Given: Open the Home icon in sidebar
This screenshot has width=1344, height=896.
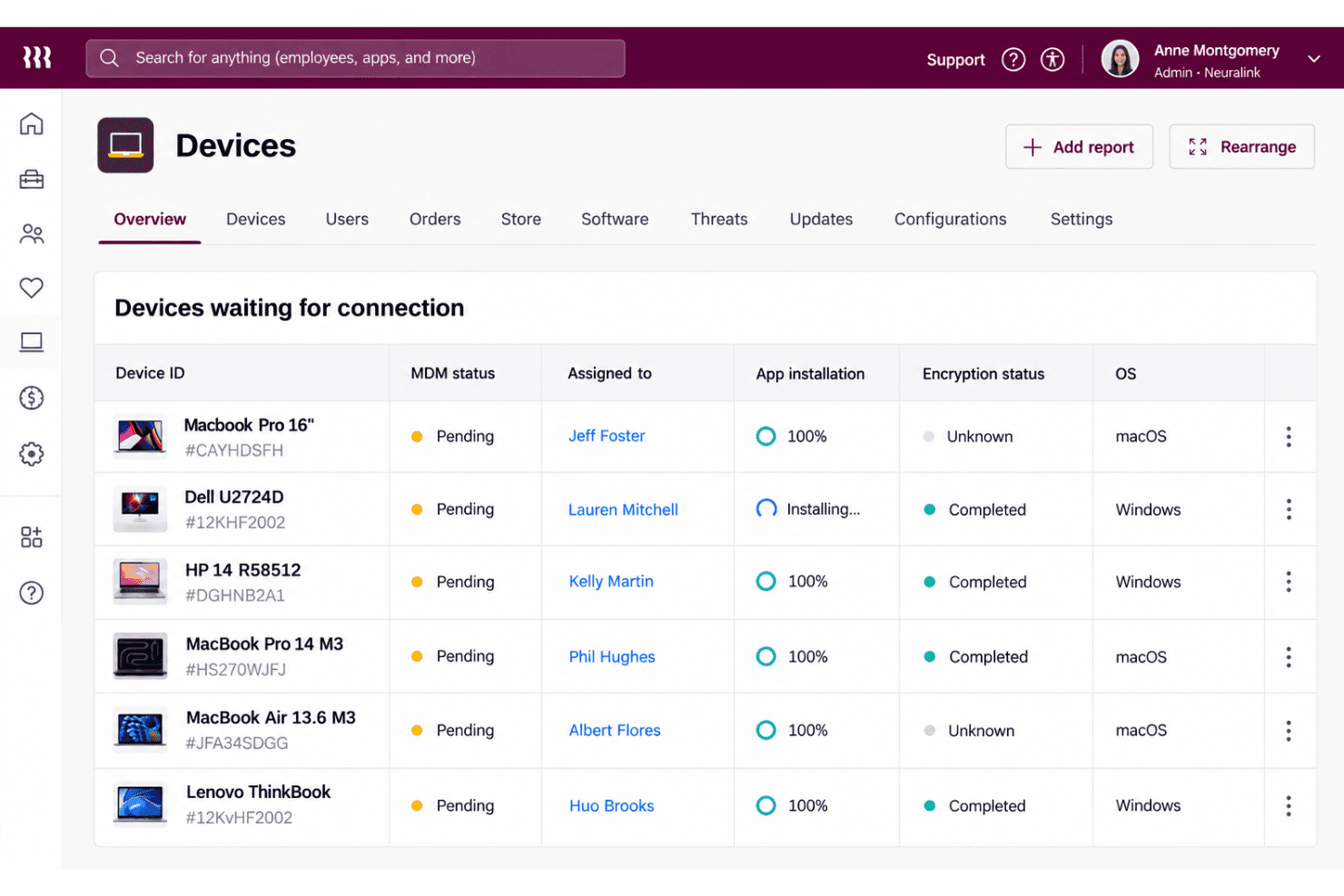Looking at the screenshot, I should pos(32,123).
